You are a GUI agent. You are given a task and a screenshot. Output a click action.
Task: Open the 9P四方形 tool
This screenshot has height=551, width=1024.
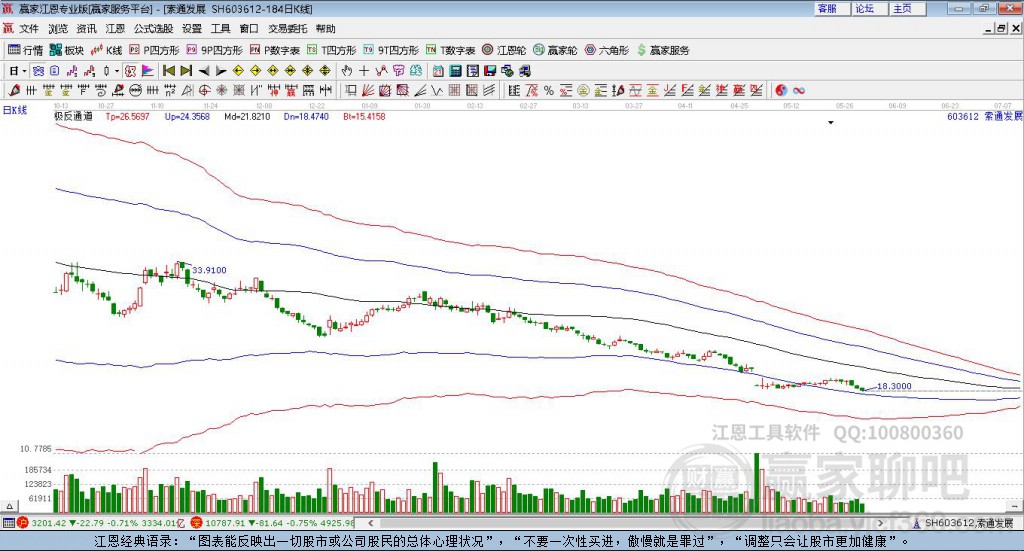click(214, 50)
